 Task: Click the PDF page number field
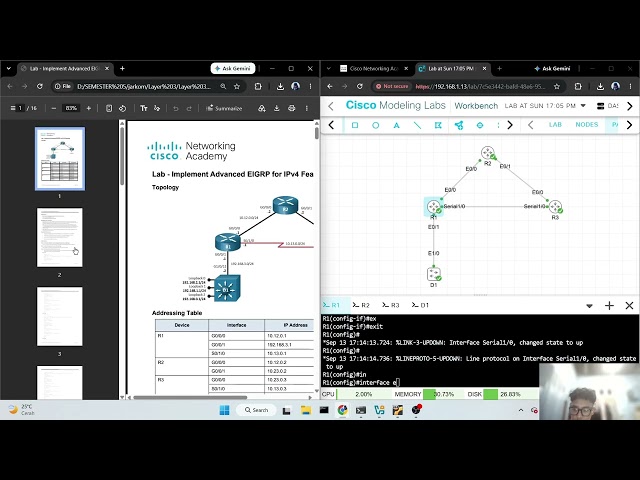[x=20, y=108]
